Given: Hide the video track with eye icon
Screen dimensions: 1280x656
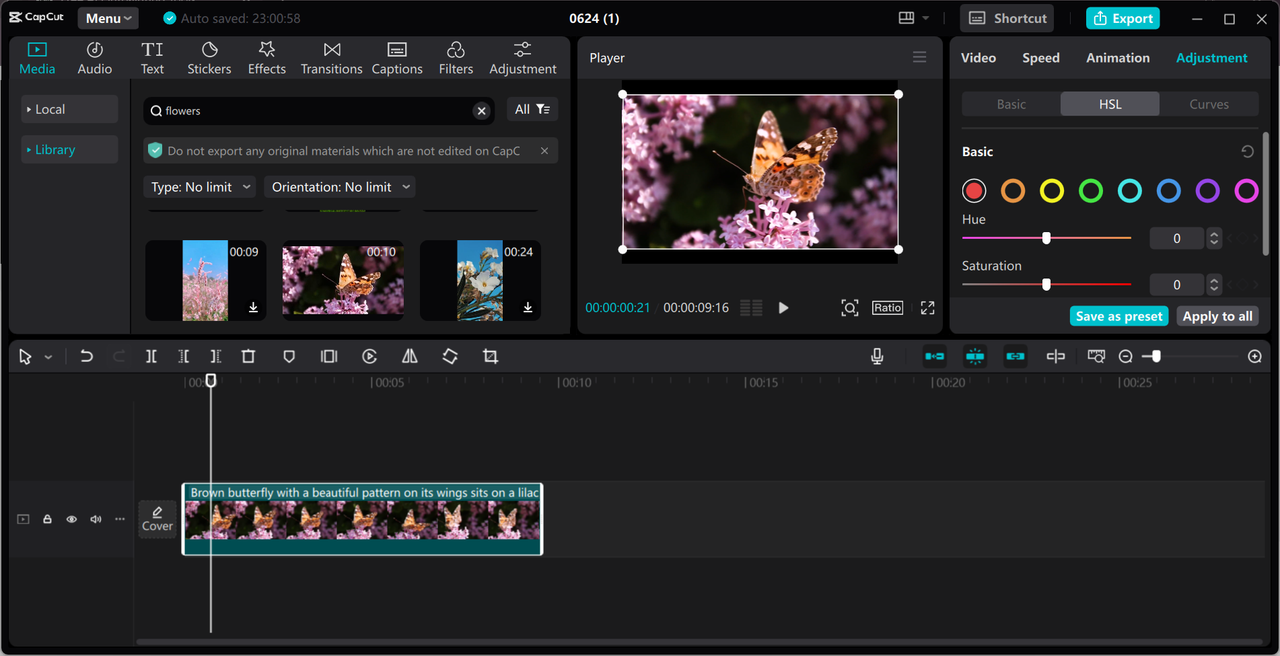Looking at the screenshot, I should [71, 519].
